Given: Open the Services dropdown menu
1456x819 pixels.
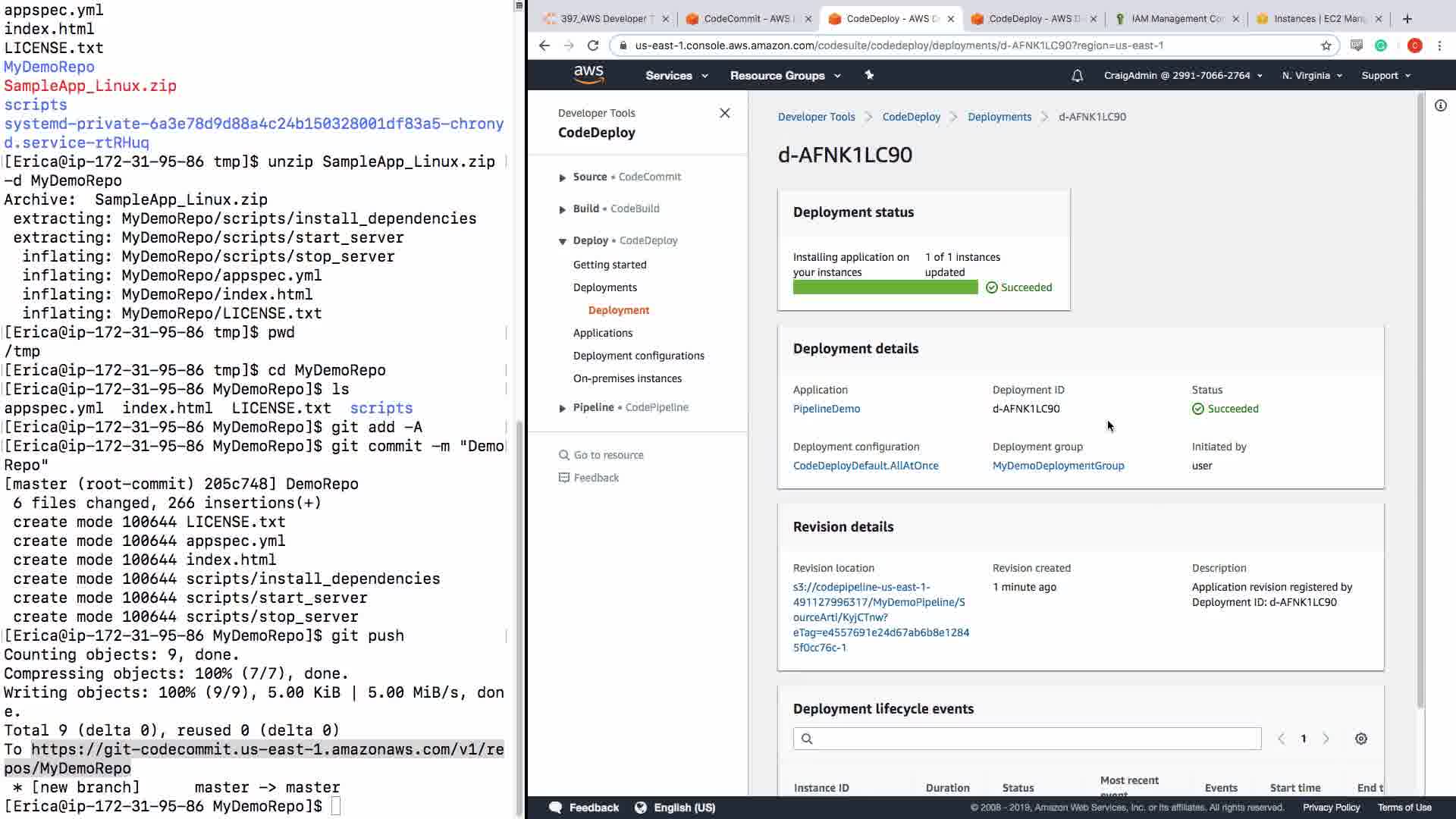Looking at the screenshot, I should (676, 76).
